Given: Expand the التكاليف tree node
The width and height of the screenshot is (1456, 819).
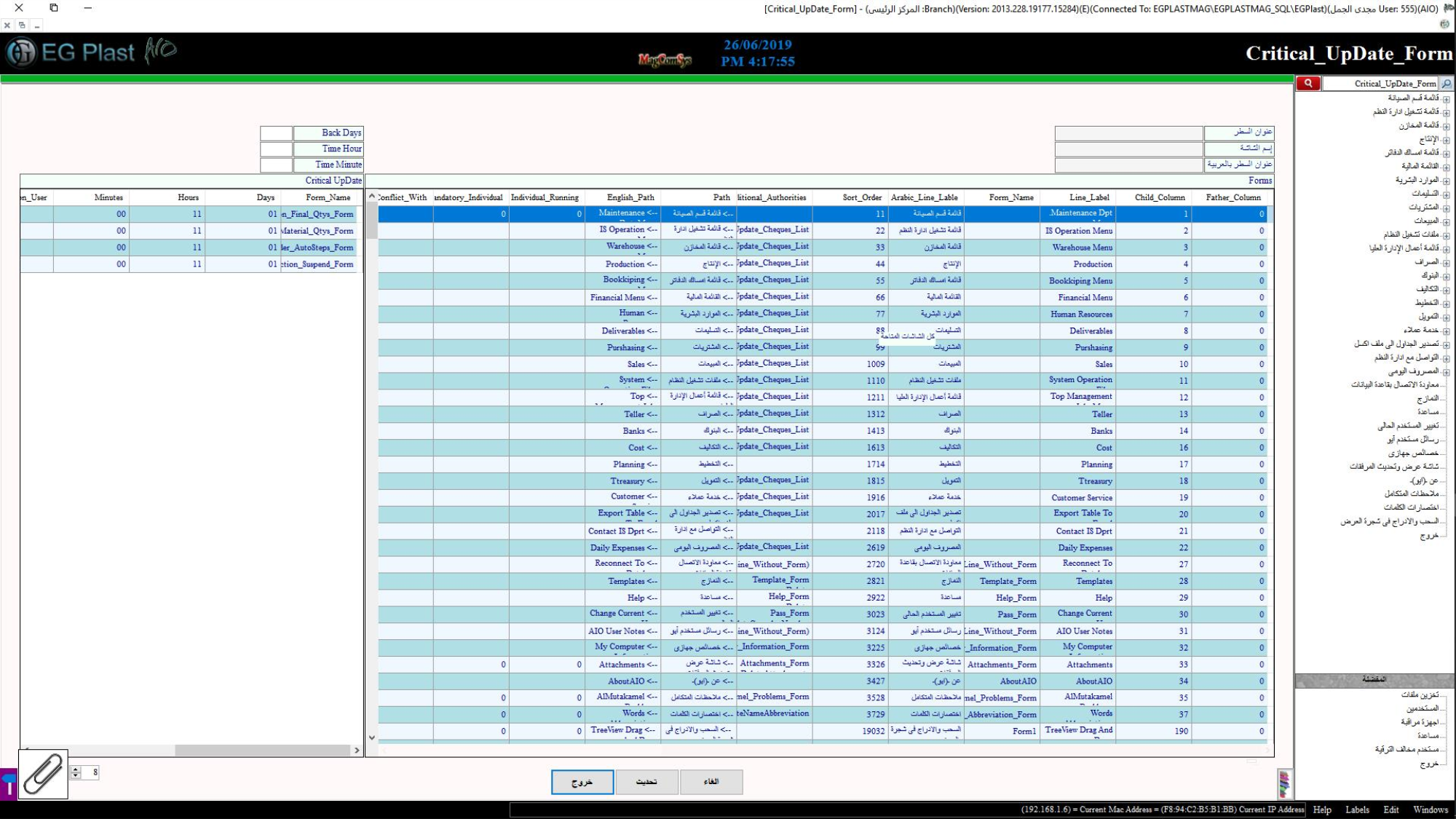Looking at the screenshot, I should coord(1446,290).
